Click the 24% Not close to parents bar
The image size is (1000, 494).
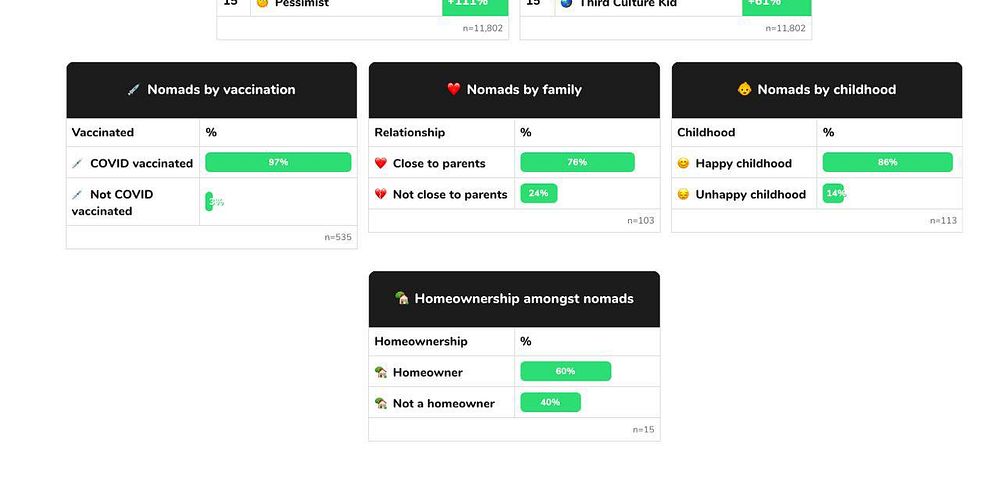pos(538,193)
